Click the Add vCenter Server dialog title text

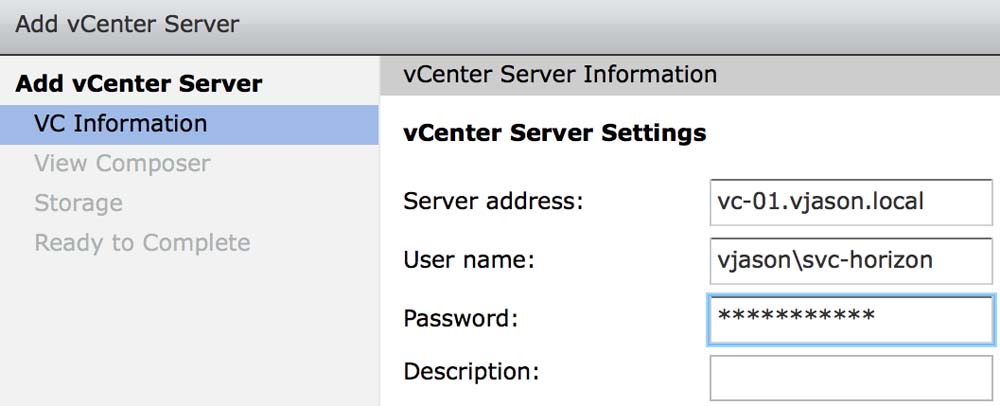pyautogui.click(x=127, y=24)
